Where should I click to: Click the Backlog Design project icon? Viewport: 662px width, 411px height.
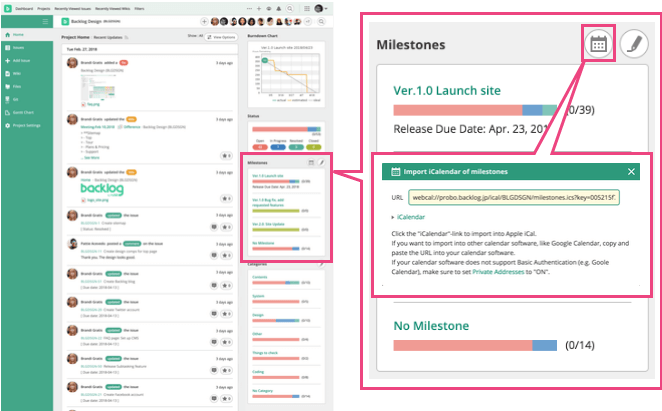coord(65,22)
